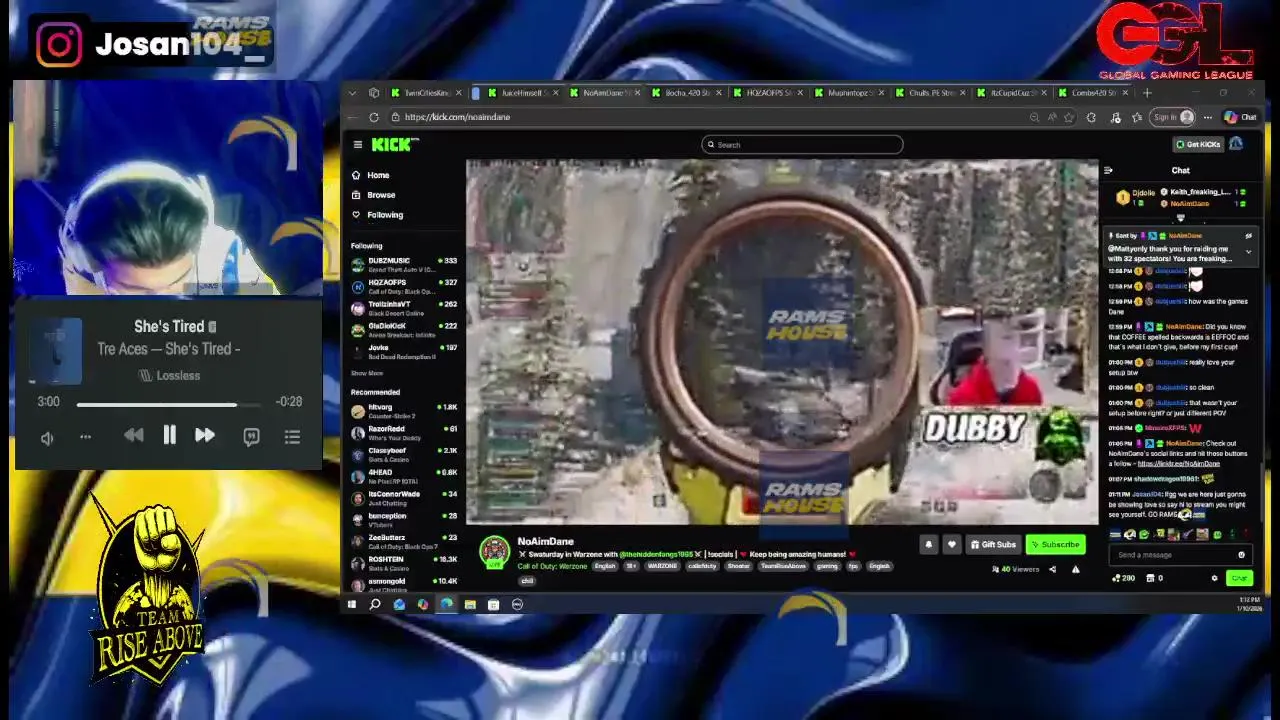Screen dimensions: 1280x720
Task: Click the report warning triangle icon
Action: click(x=1075, y=569)
